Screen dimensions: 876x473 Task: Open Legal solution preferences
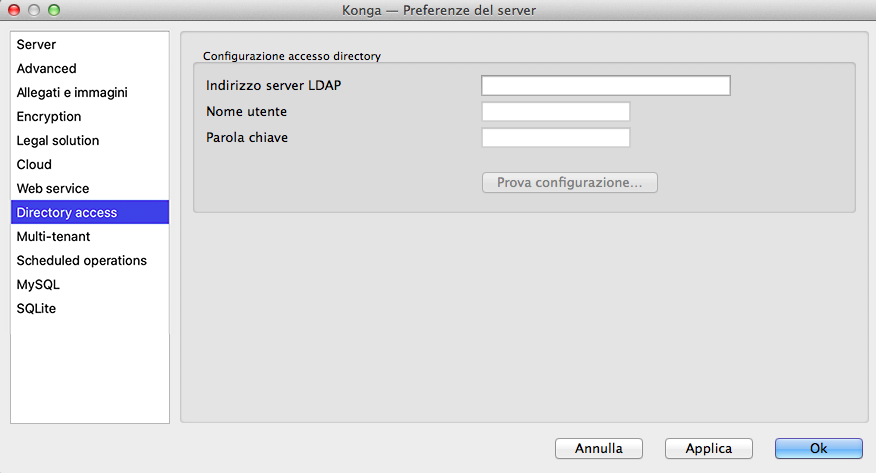[58, 141]
